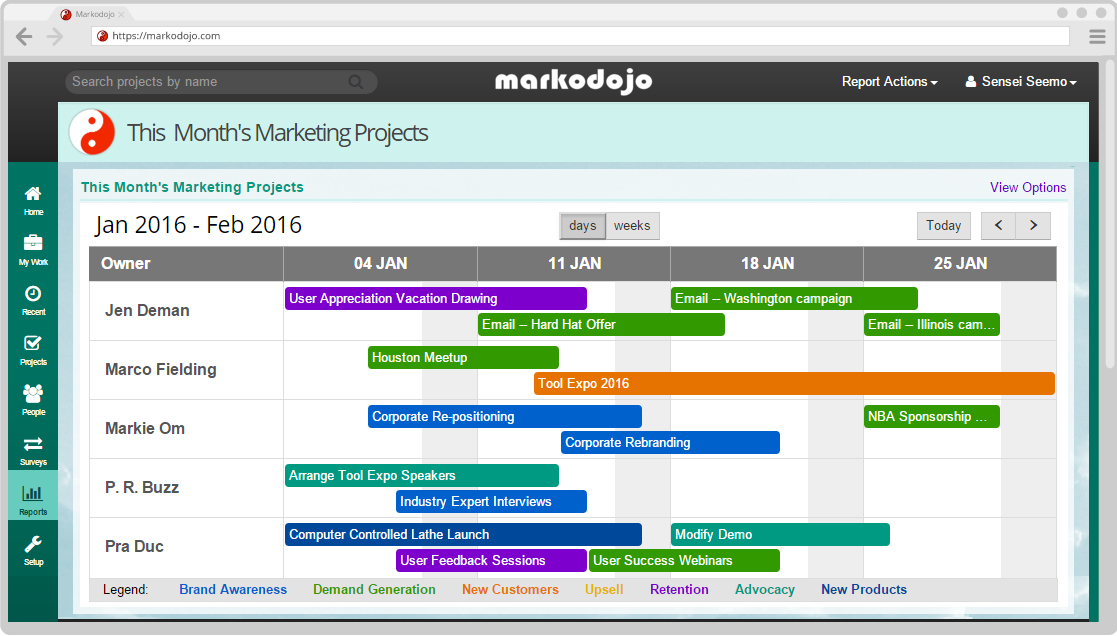Switch timeline to weeks view
Viewport: 1117px width, 636px height.
(632, 226)
